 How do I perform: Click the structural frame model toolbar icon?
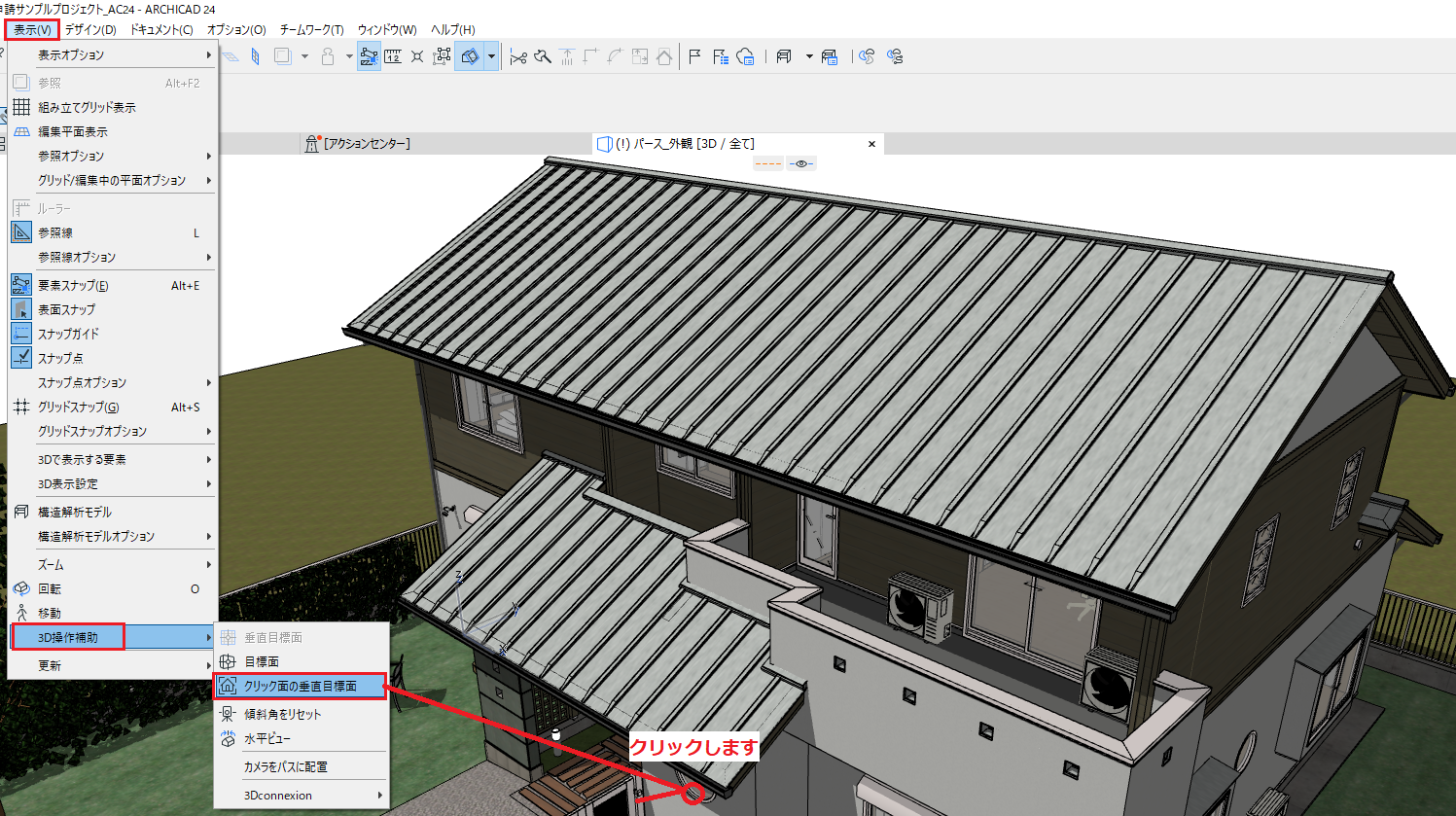[784, 56]
